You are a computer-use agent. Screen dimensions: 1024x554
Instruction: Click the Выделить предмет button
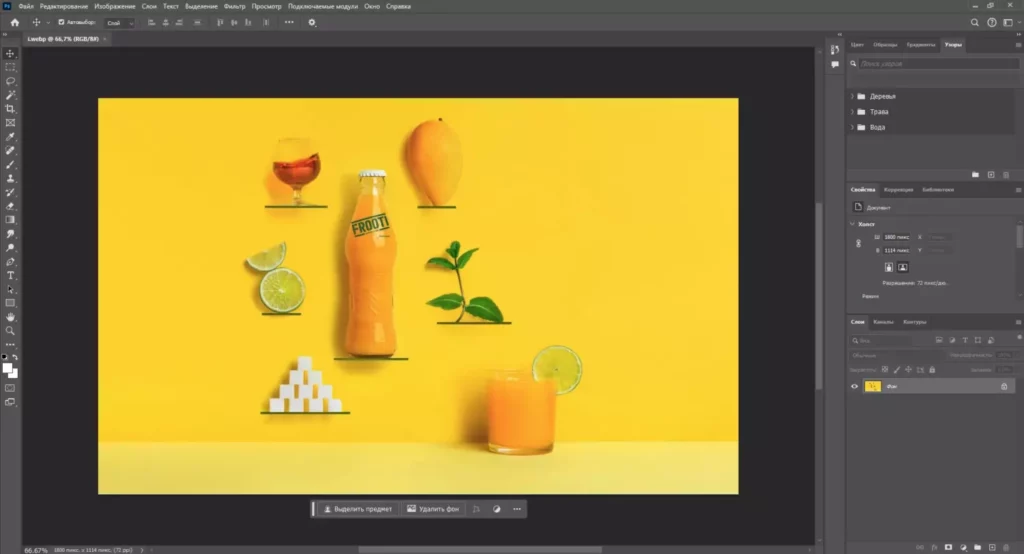coord(358,509)
